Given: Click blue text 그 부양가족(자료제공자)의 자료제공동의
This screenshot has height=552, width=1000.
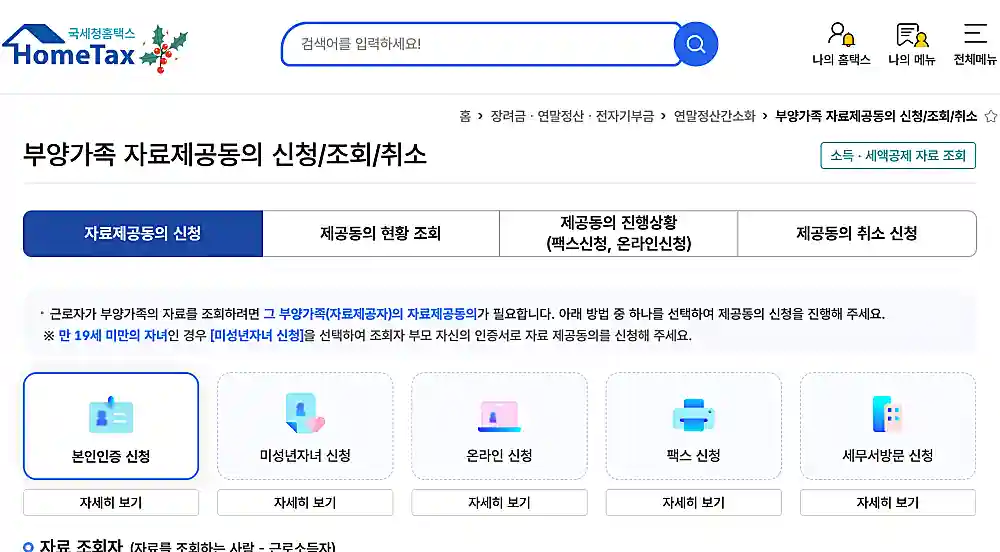Looking at the screenshot, I should point(370,314).
